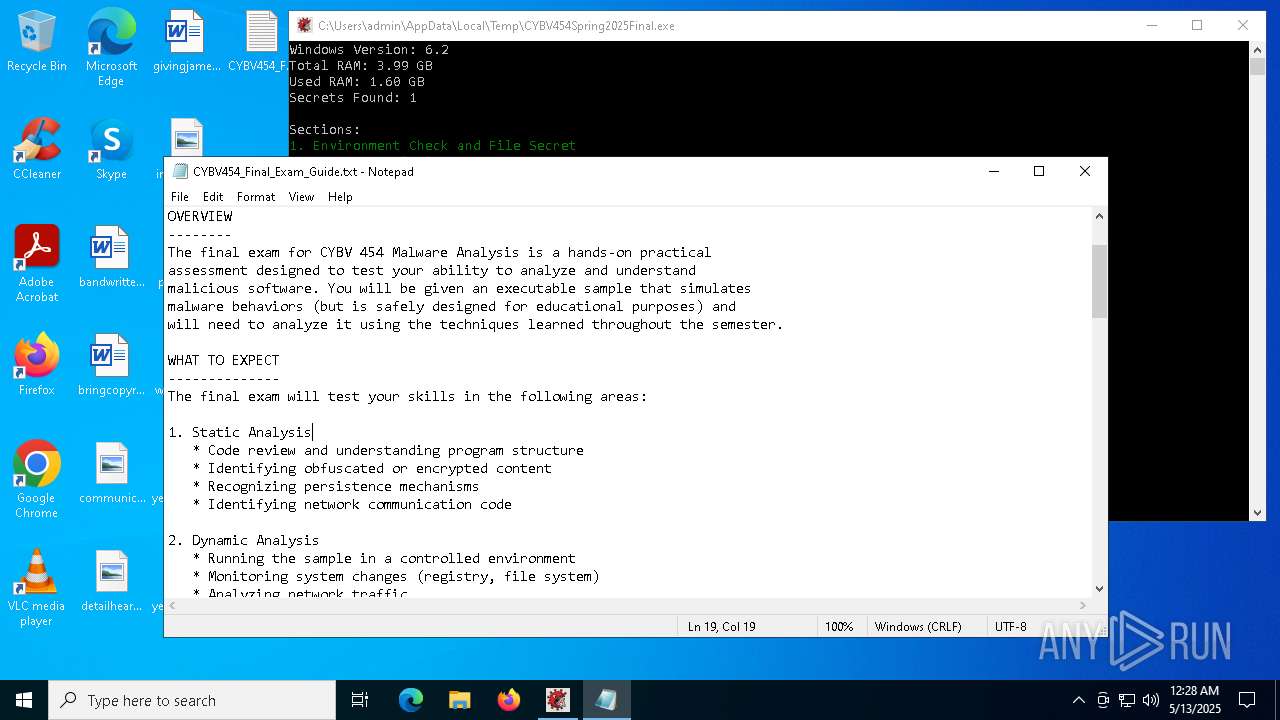Click the Notepad title bar icon
This screenshot has width=1280, height=720.
(180, 171)
